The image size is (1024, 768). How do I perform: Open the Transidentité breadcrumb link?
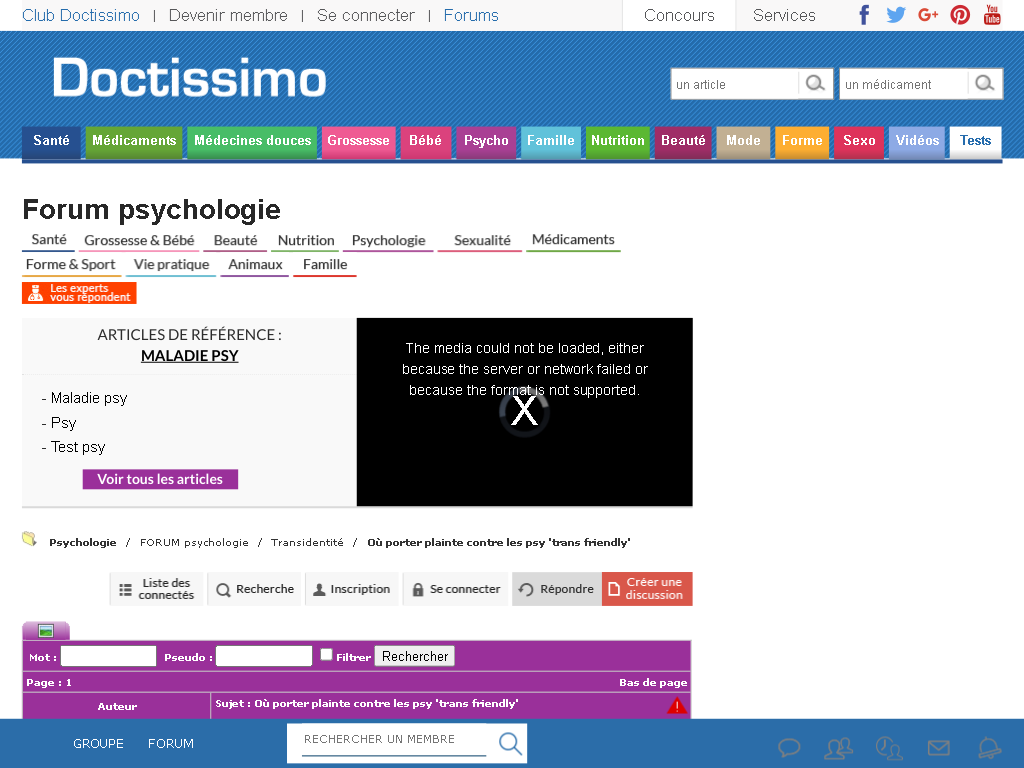tap(307, 543)
